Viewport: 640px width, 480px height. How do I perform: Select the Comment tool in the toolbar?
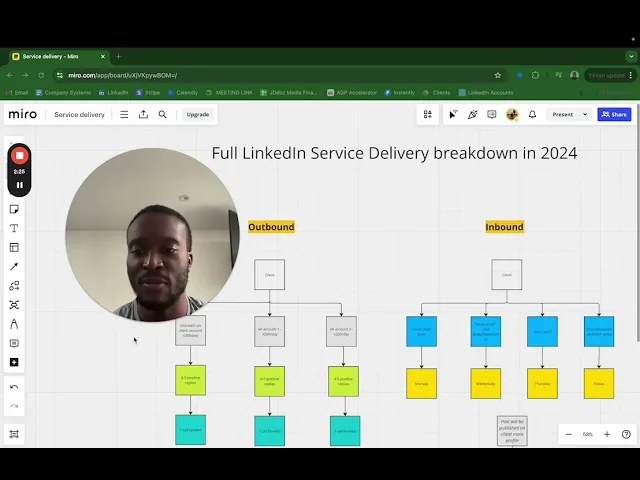pos(14,343)
